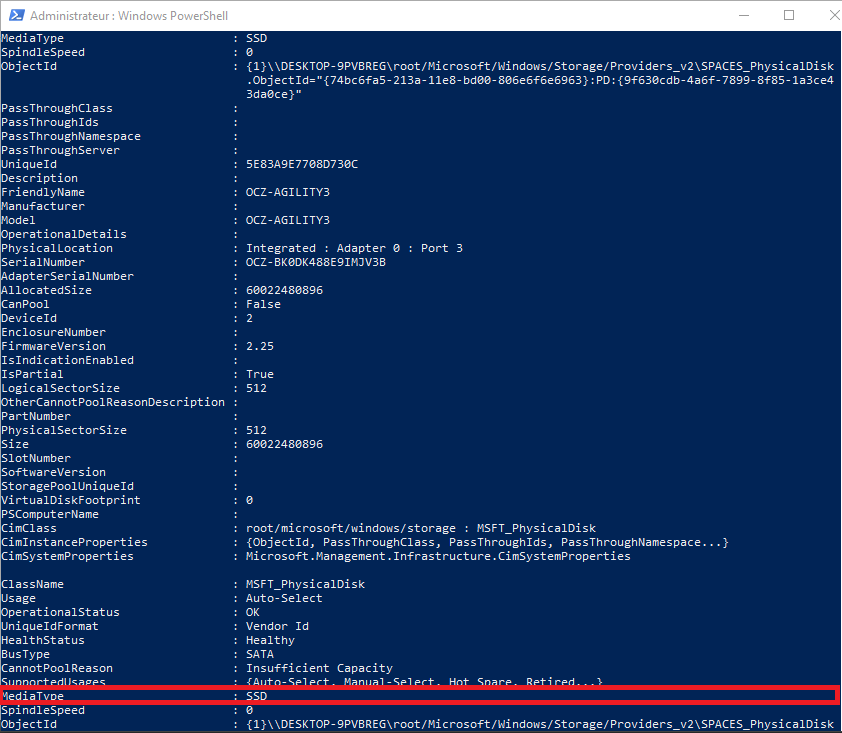Click FirmwareVersion value 2.25
The image size is (842, 733).
pos(260,346)
